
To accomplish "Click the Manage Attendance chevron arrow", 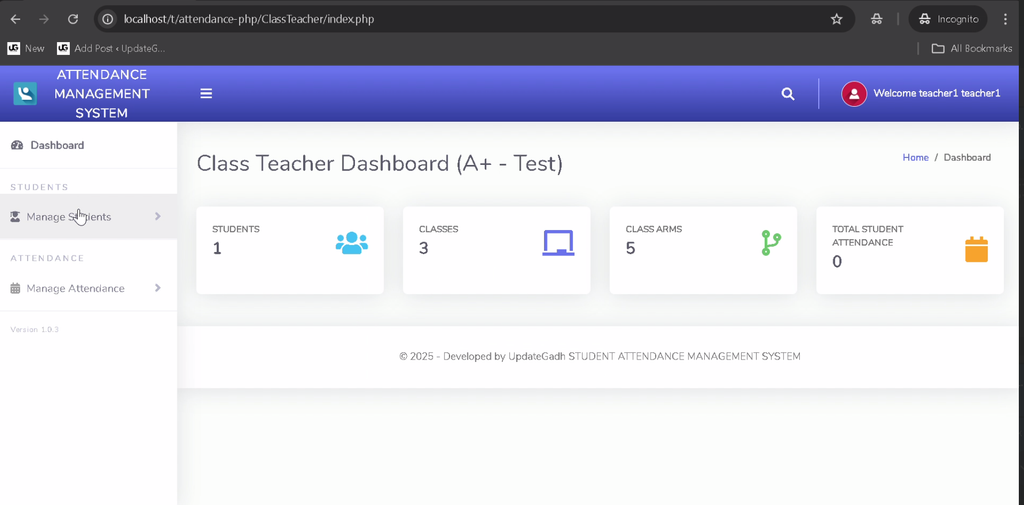I will click(157, 288).
